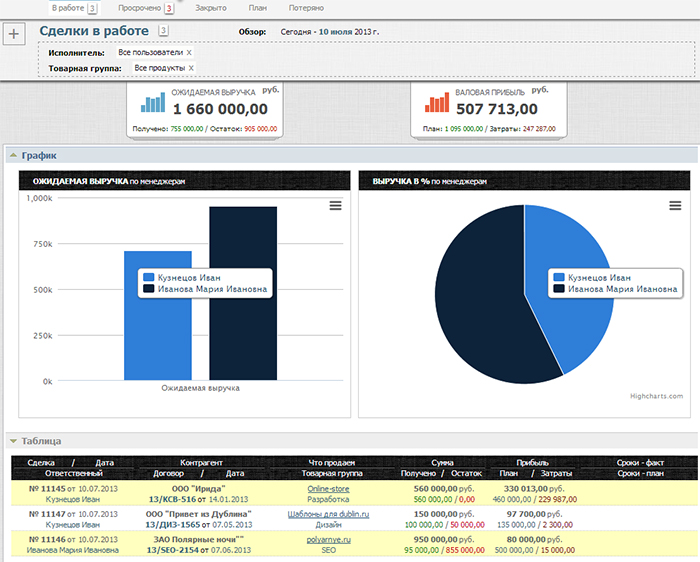Viewport: 700px width, 562px height.
Task: Click the 507 713,00 gross profit figure
Action: tap(497, 109)
